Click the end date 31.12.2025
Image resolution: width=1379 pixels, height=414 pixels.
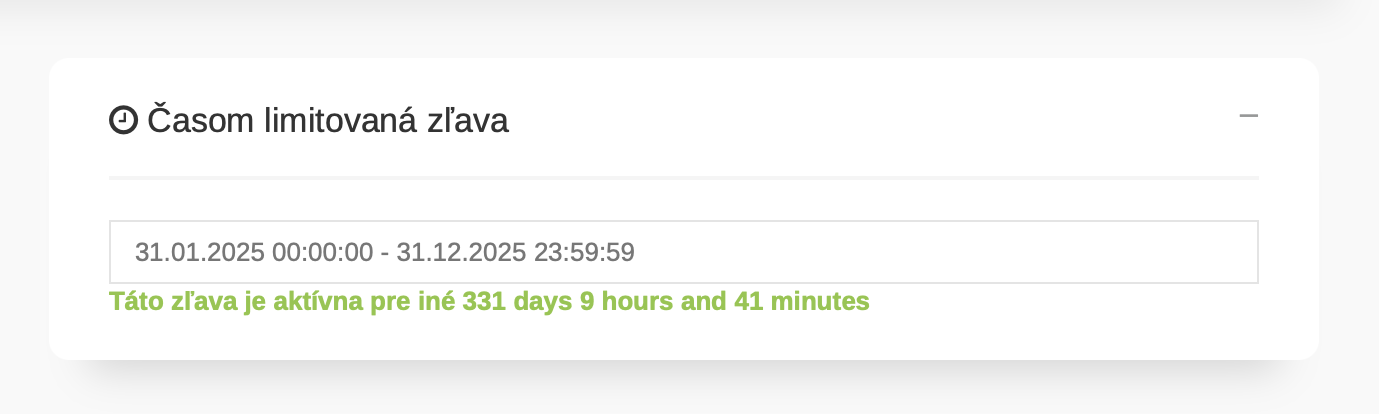(461, 252)
